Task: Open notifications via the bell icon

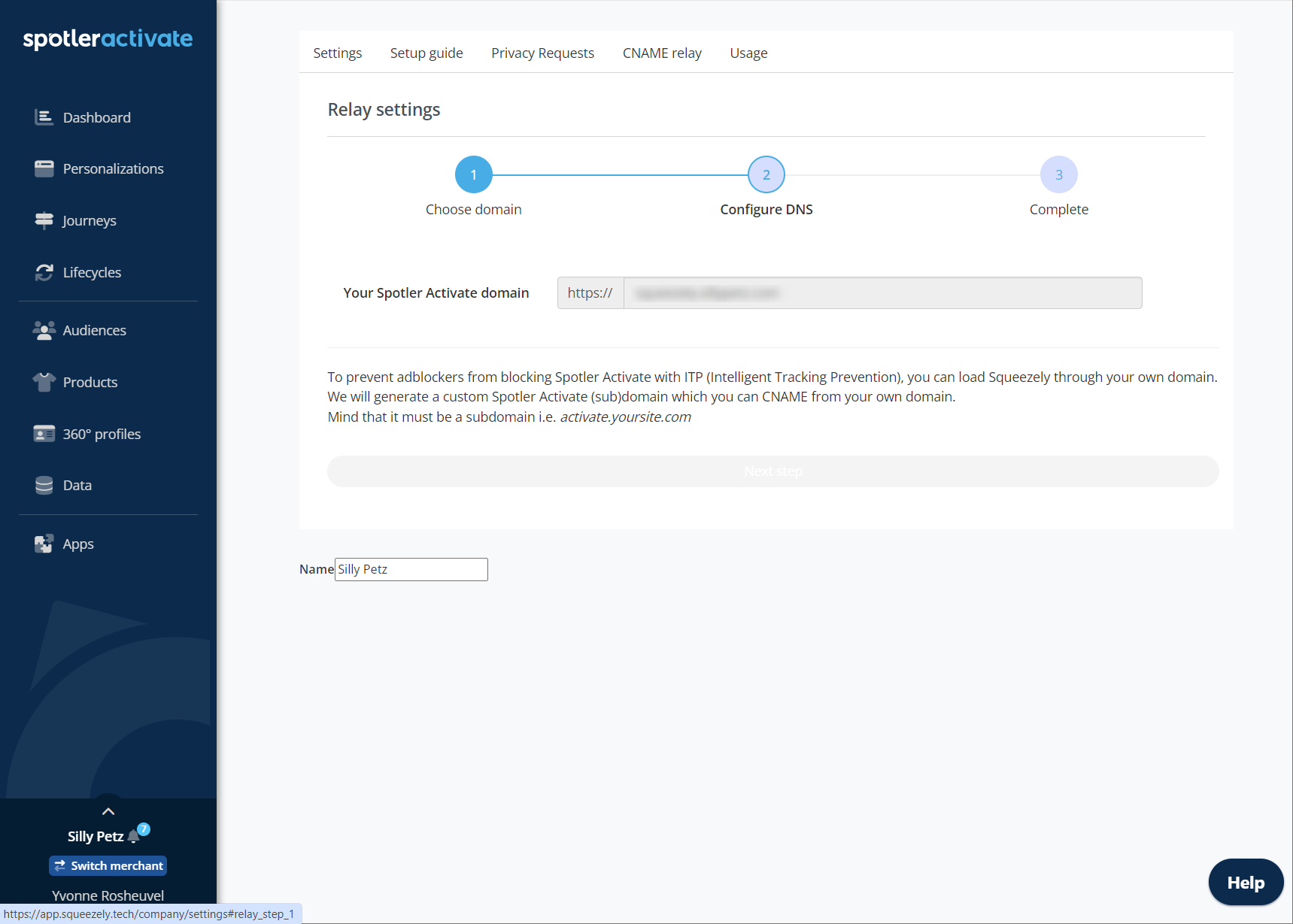Action: point(134,836)
